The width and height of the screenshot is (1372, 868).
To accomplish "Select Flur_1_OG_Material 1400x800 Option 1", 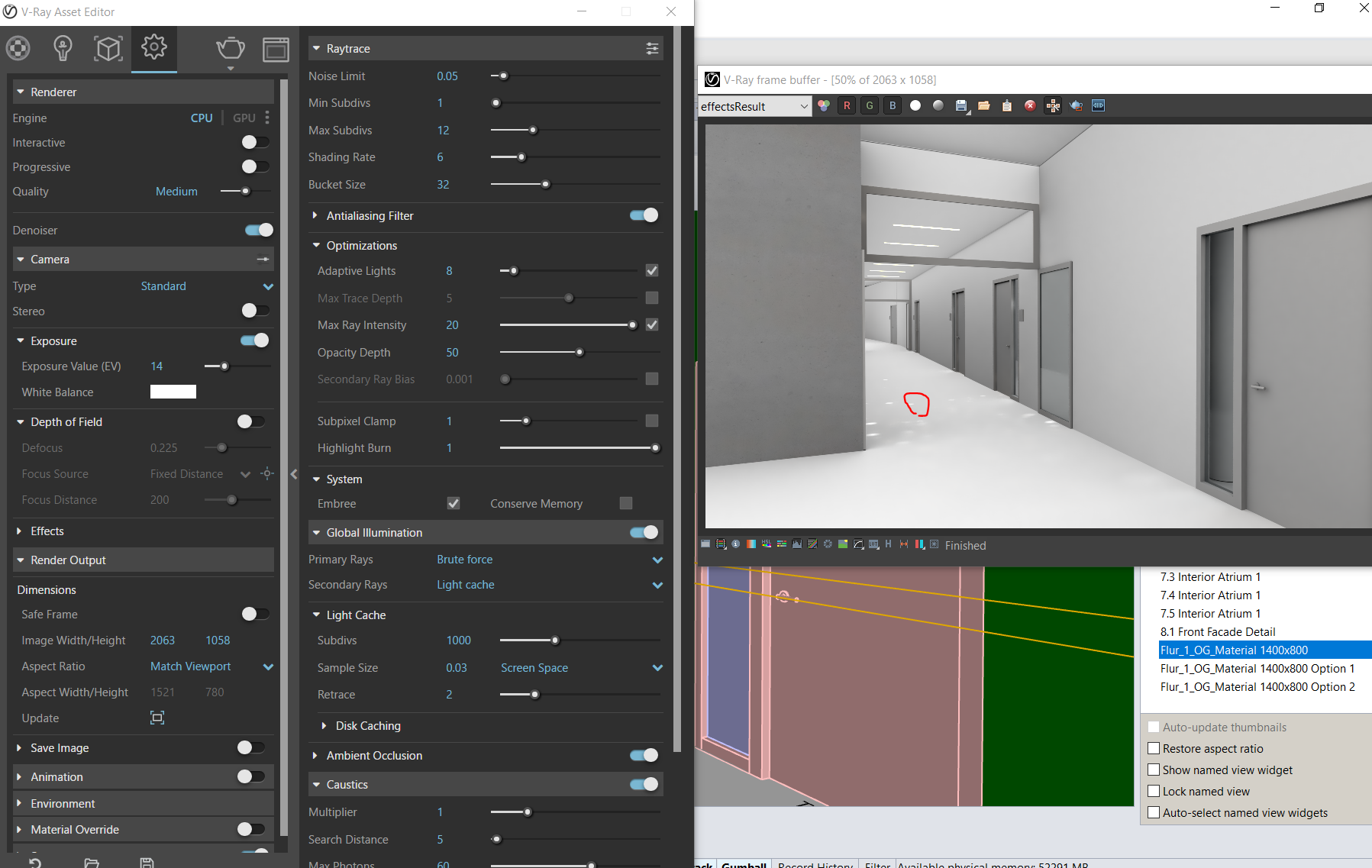I will point(1257,669).
